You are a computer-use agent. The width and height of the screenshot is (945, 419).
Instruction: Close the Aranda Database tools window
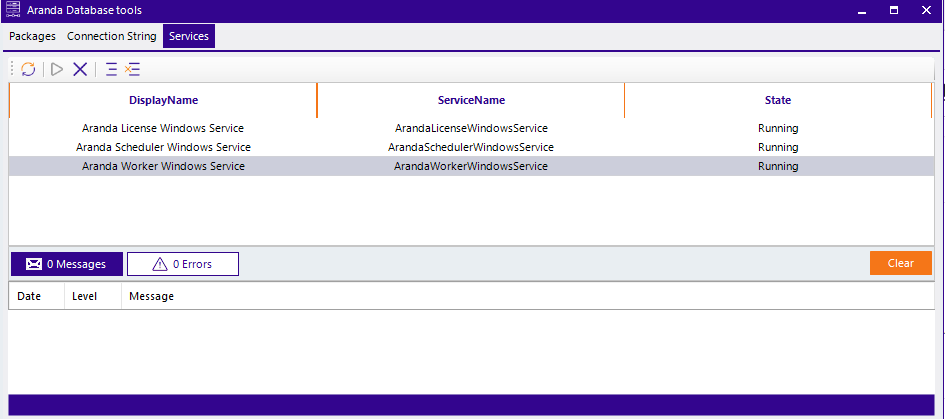pyautogui.click(x=926, y=10)
